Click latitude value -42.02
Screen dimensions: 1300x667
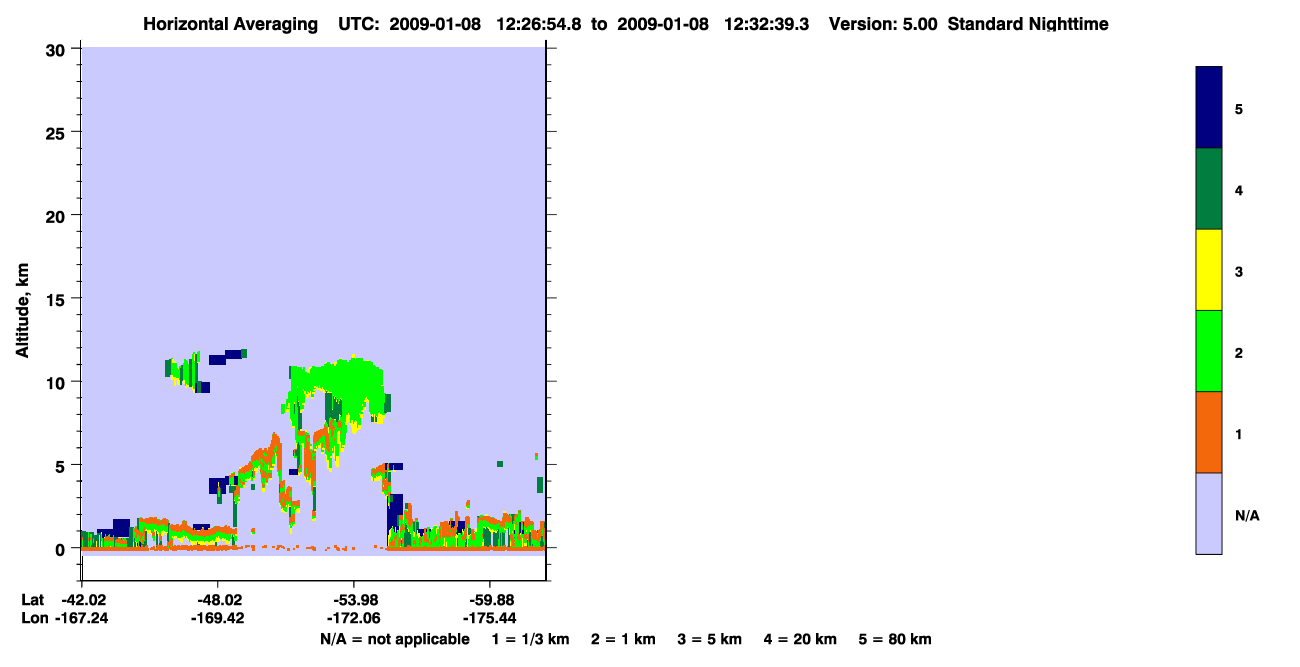[82, 600]
